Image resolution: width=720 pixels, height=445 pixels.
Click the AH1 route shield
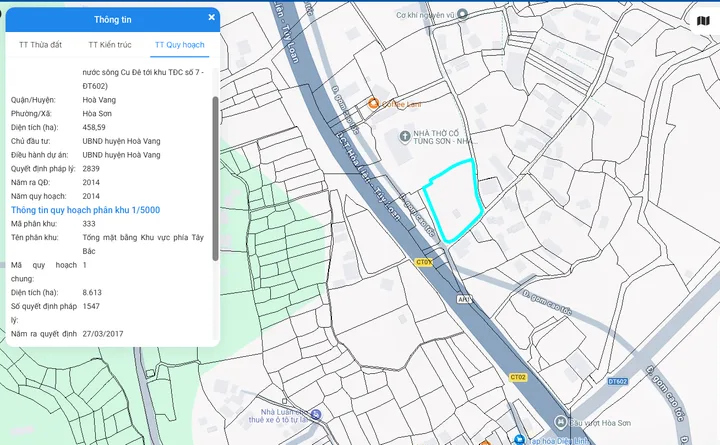point(464,299)
